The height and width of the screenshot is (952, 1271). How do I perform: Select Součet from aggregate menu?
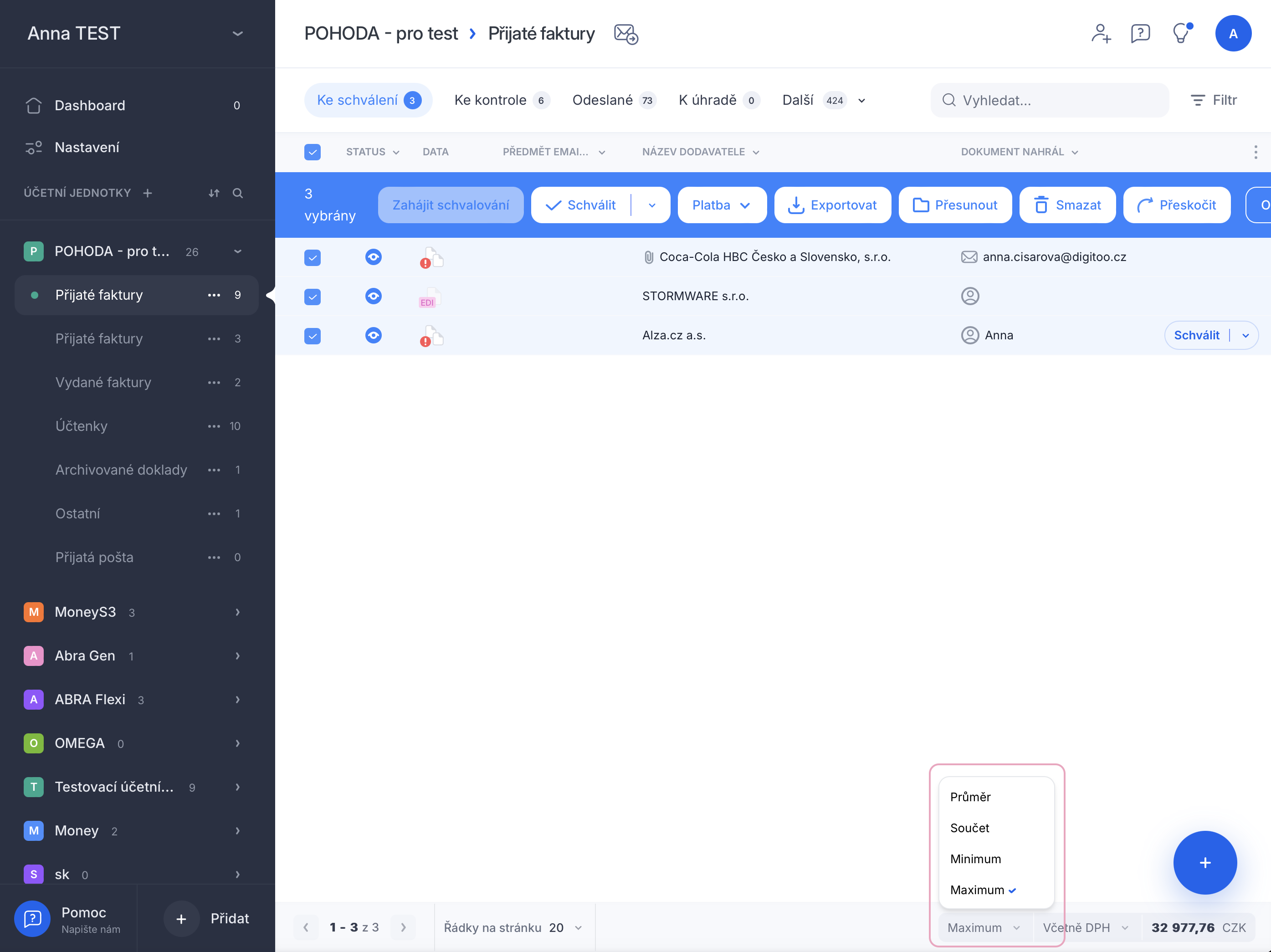996,828
